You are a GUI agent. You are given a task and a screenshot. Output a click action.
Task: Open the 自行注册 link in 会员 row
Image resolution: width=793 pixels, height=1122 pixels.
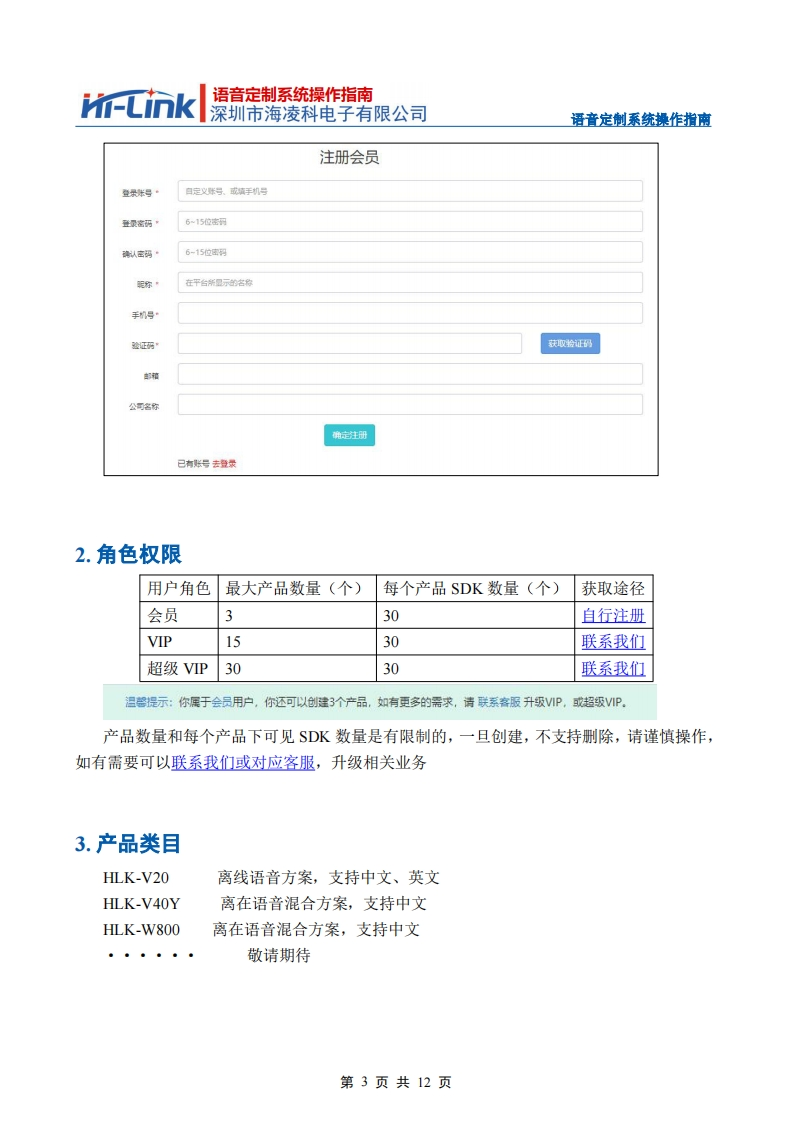pyautogui.click(x=613, y=616)
